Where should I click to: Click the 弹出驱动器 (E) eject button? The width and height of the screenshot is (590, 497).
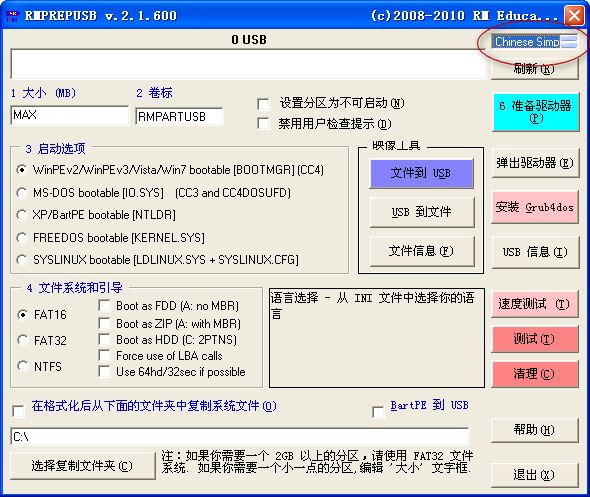535,163
